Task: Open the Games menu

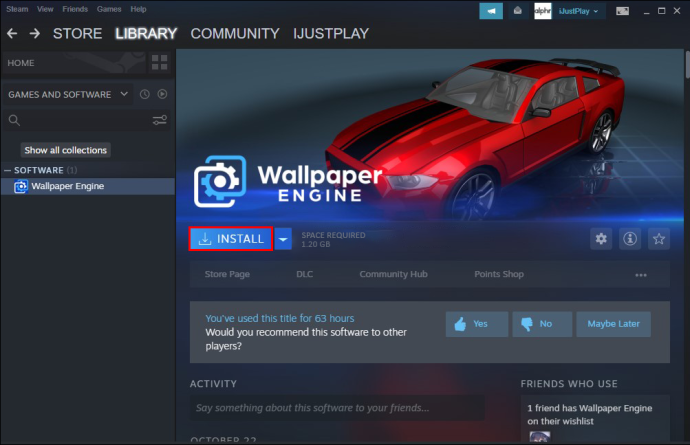Action: point(109,9)
